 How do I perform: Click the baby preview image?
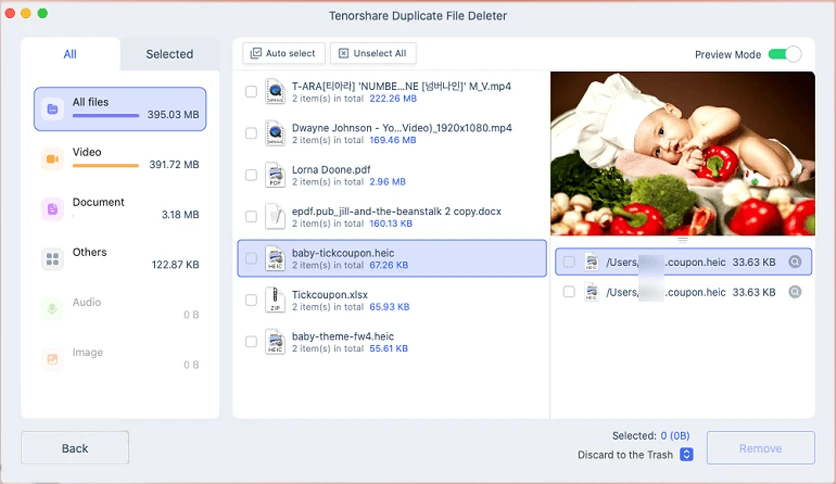tap(682, 154)
